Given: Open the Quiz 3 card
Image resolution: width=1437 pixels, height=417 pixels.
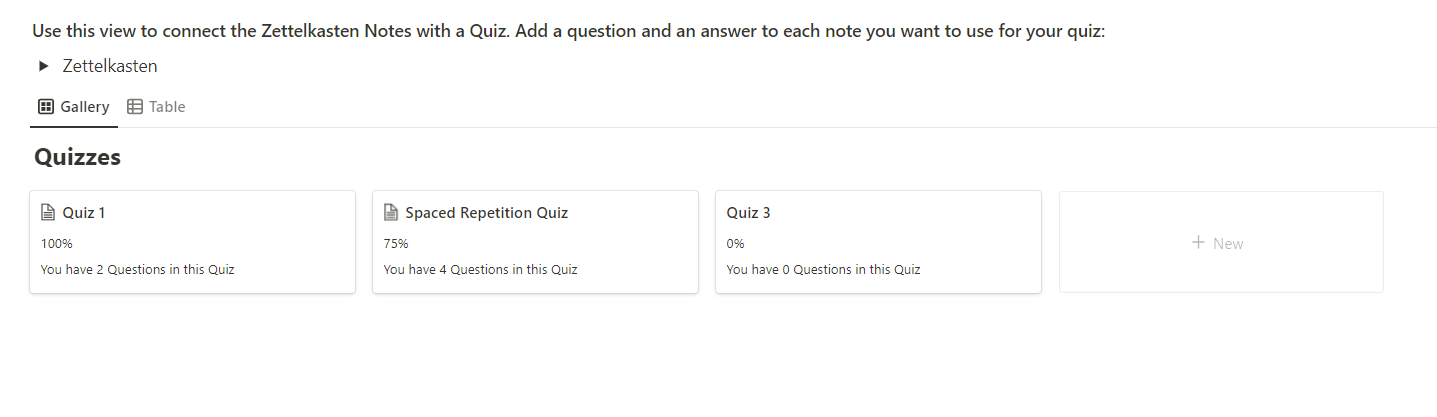Looking at the screenshot, I should pos(878,242).
